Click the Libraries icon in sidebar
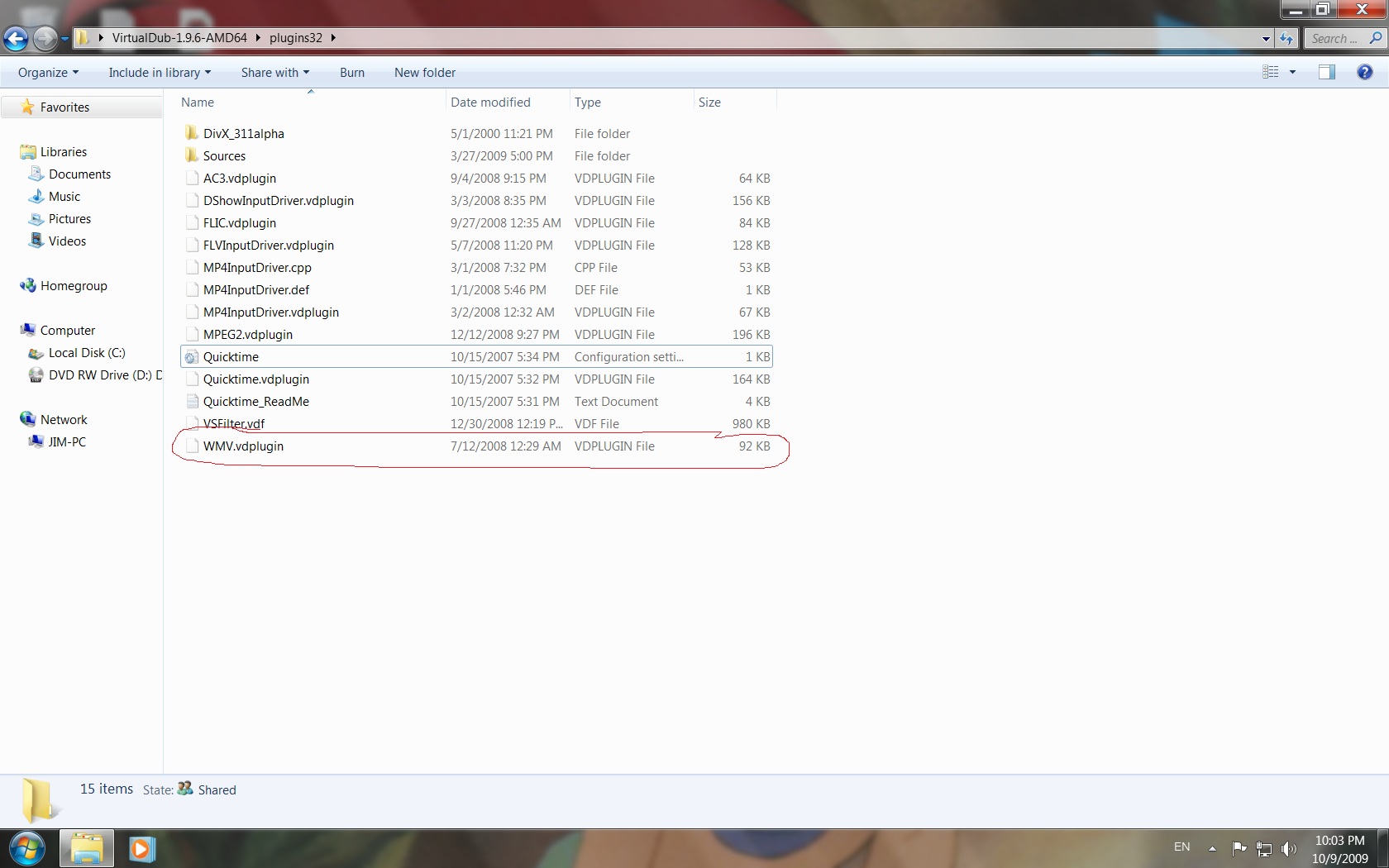1389x868 pixels. tap(28, 152)
